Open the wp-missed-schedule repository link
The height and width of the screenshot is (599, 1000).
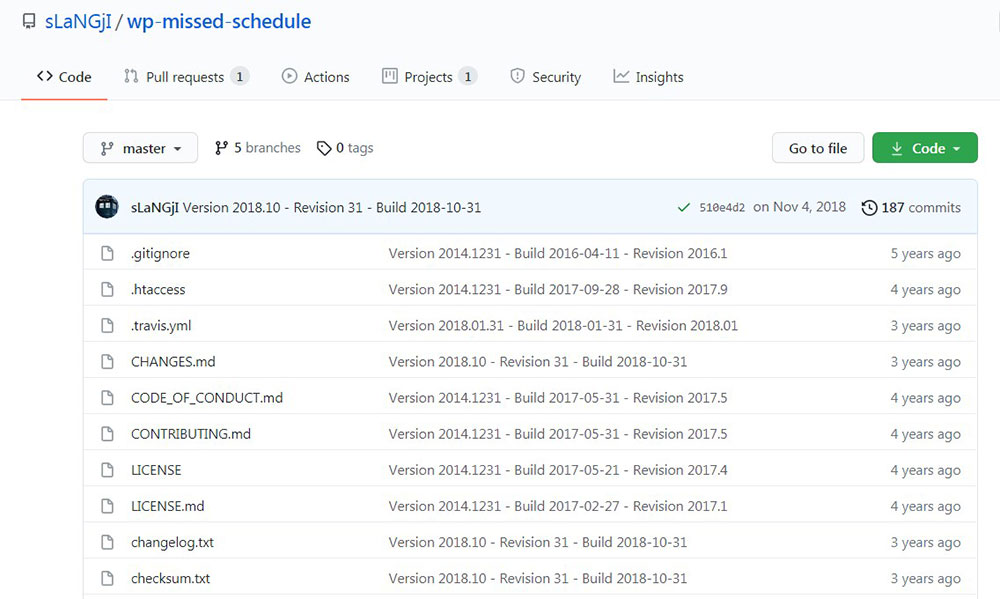[x=219, y=22]
